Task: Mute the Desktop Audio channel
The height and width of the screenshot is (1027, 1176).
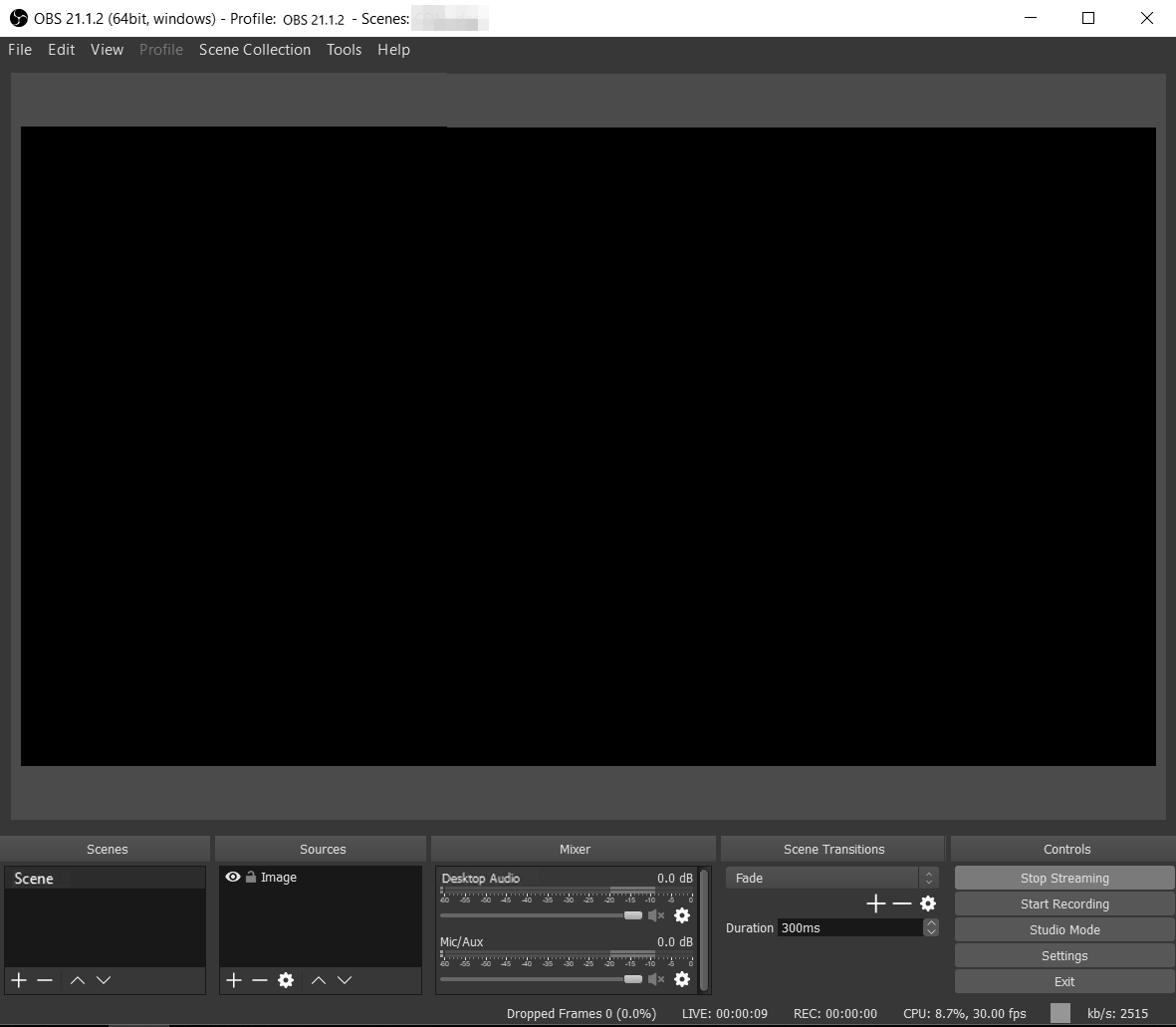Action: click(x=656, y=915)
